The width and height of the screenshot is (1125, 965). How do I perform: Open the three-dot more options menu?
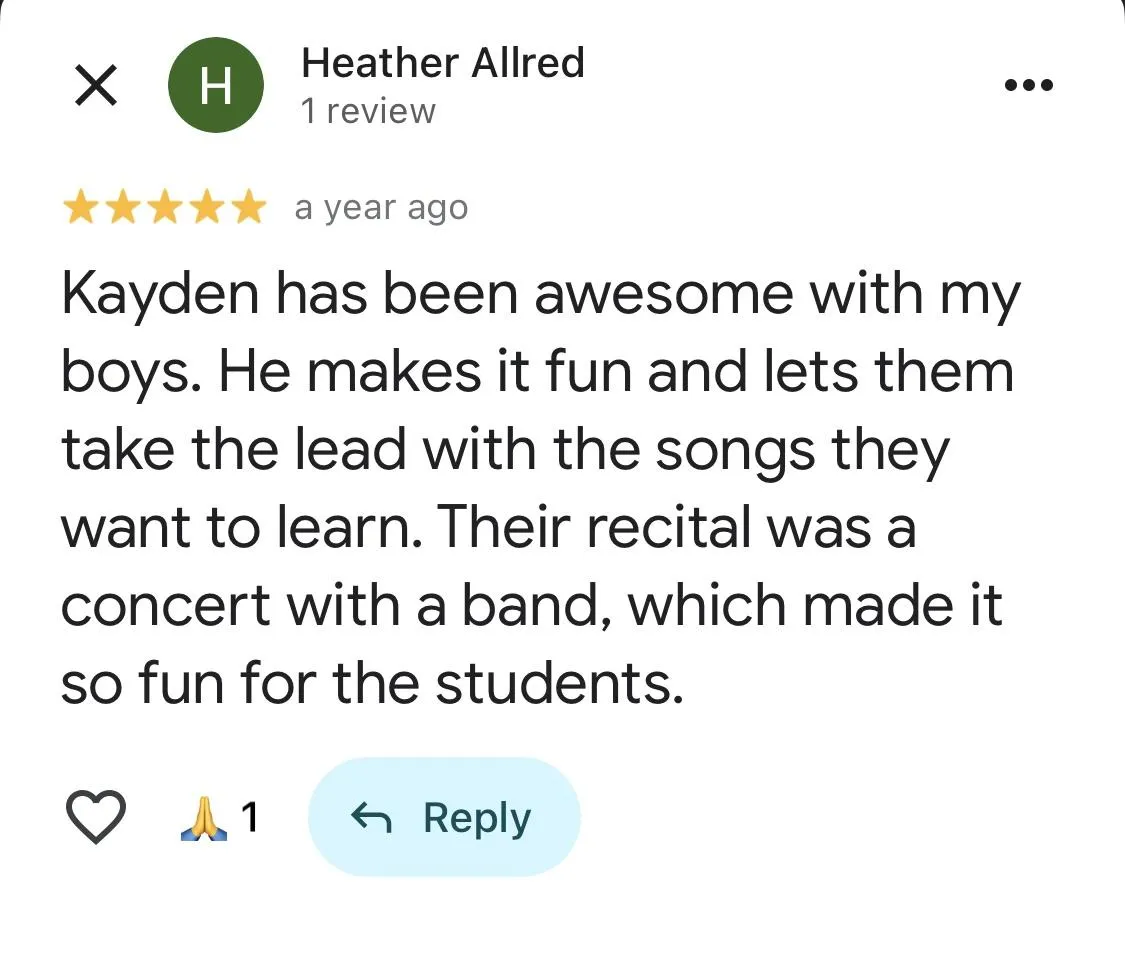click(x=1028, y=85)
